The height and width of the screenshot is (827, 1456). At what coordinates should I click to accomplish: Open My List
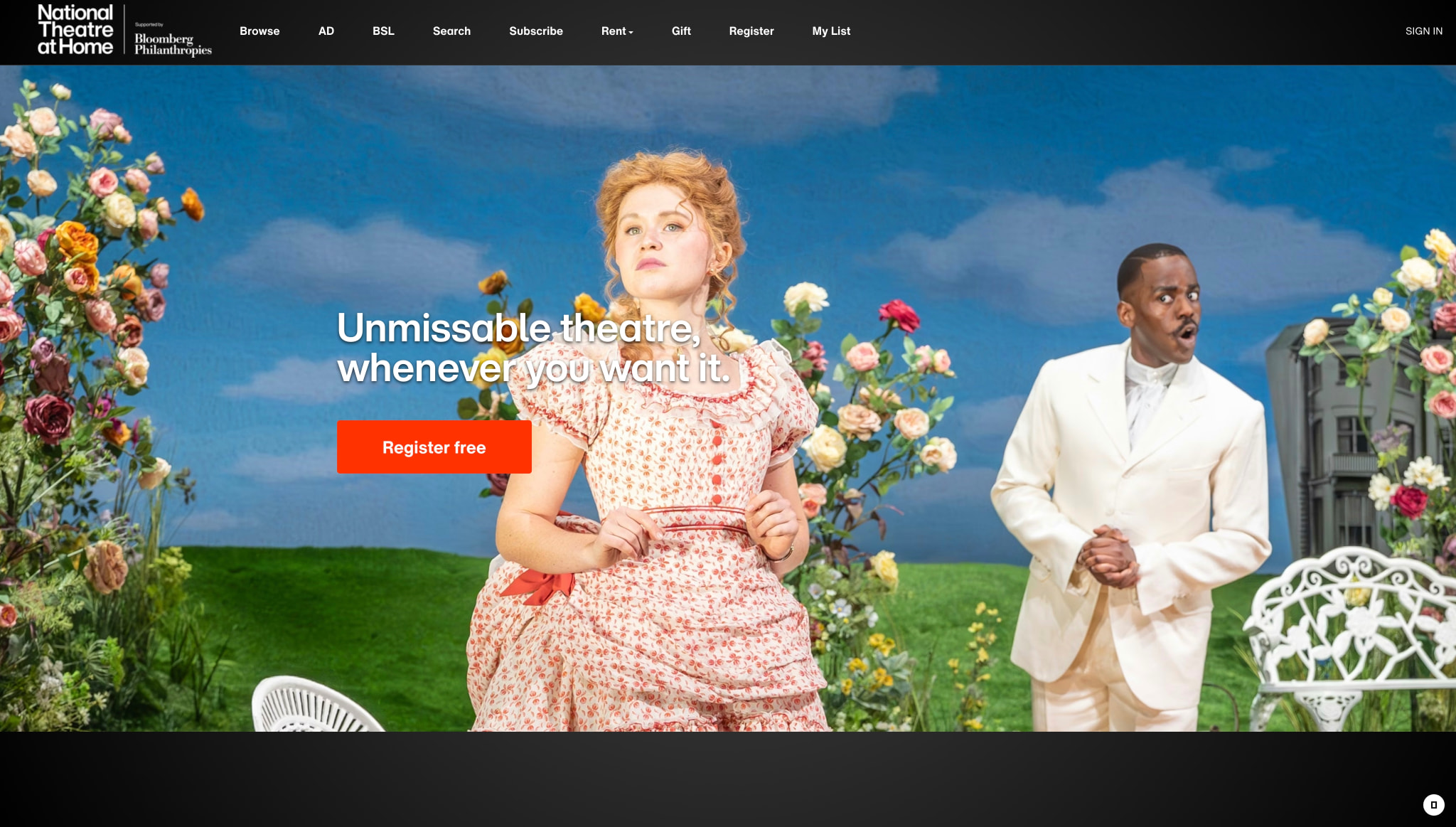click(831, 31)
